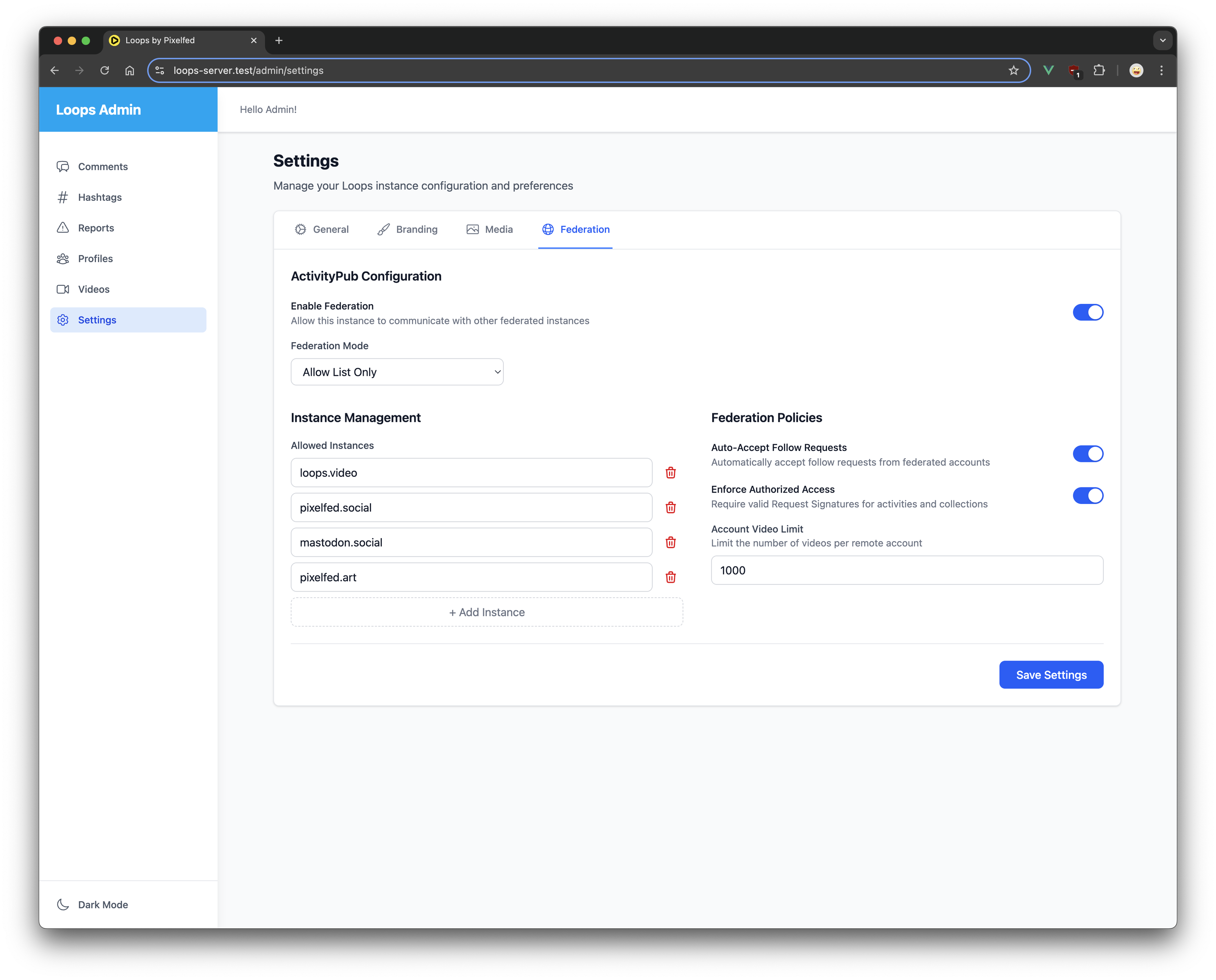Go to browser home page
This screenshot has width=1216, height=980.
(x=130, y=70)
